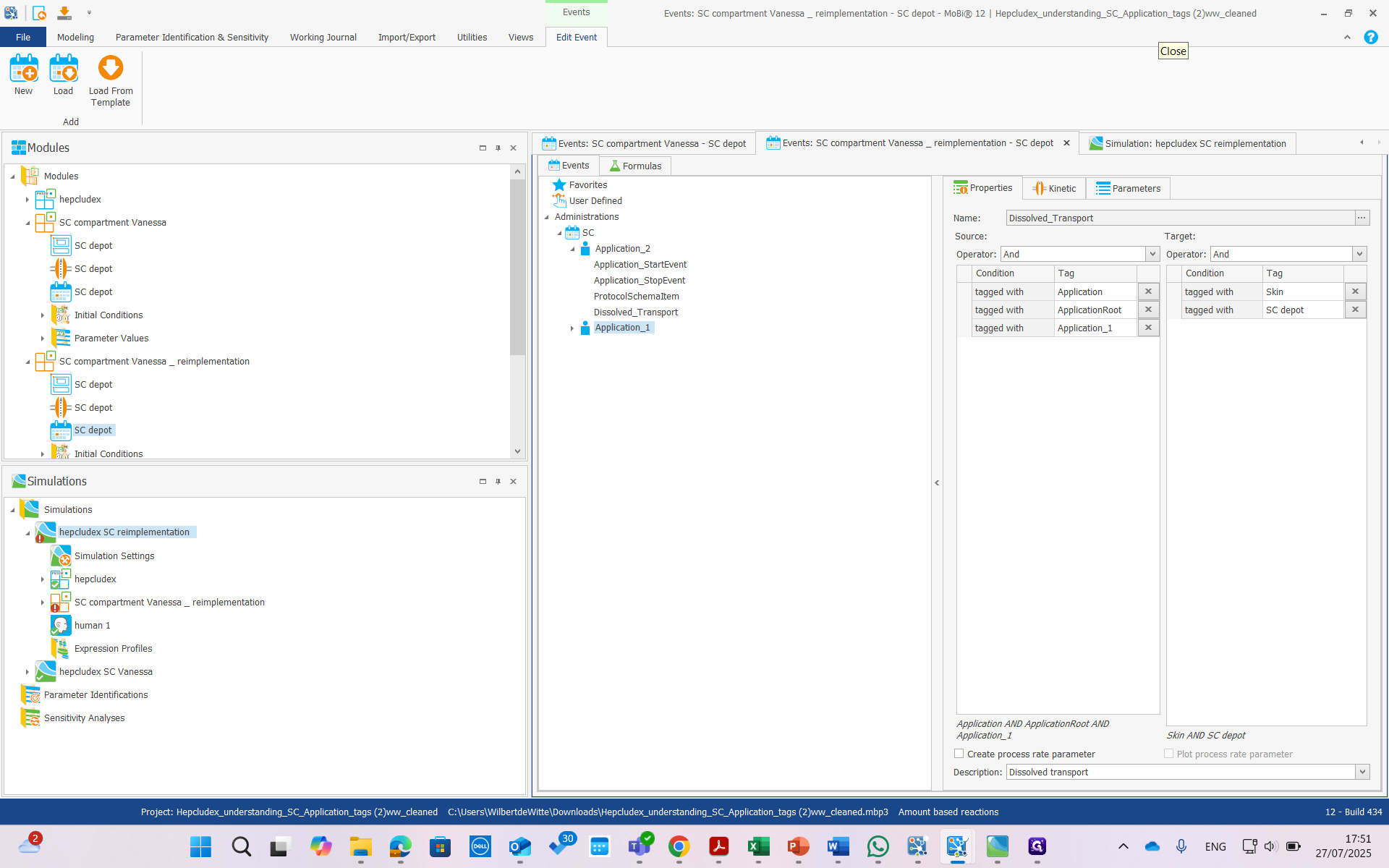Enable Create process rate parameter checkbox
This screenshot has width=1389, height=868.
pos(959,754)
